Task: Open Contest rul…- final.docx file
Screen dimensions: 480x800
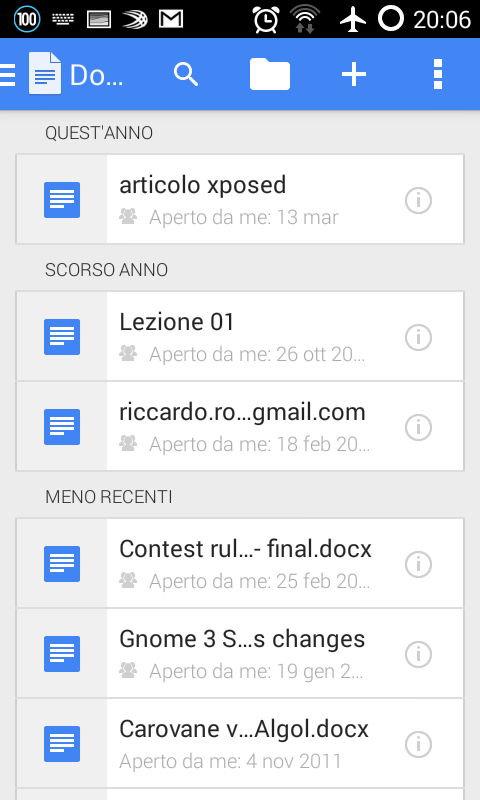Action: pos(240,564)
